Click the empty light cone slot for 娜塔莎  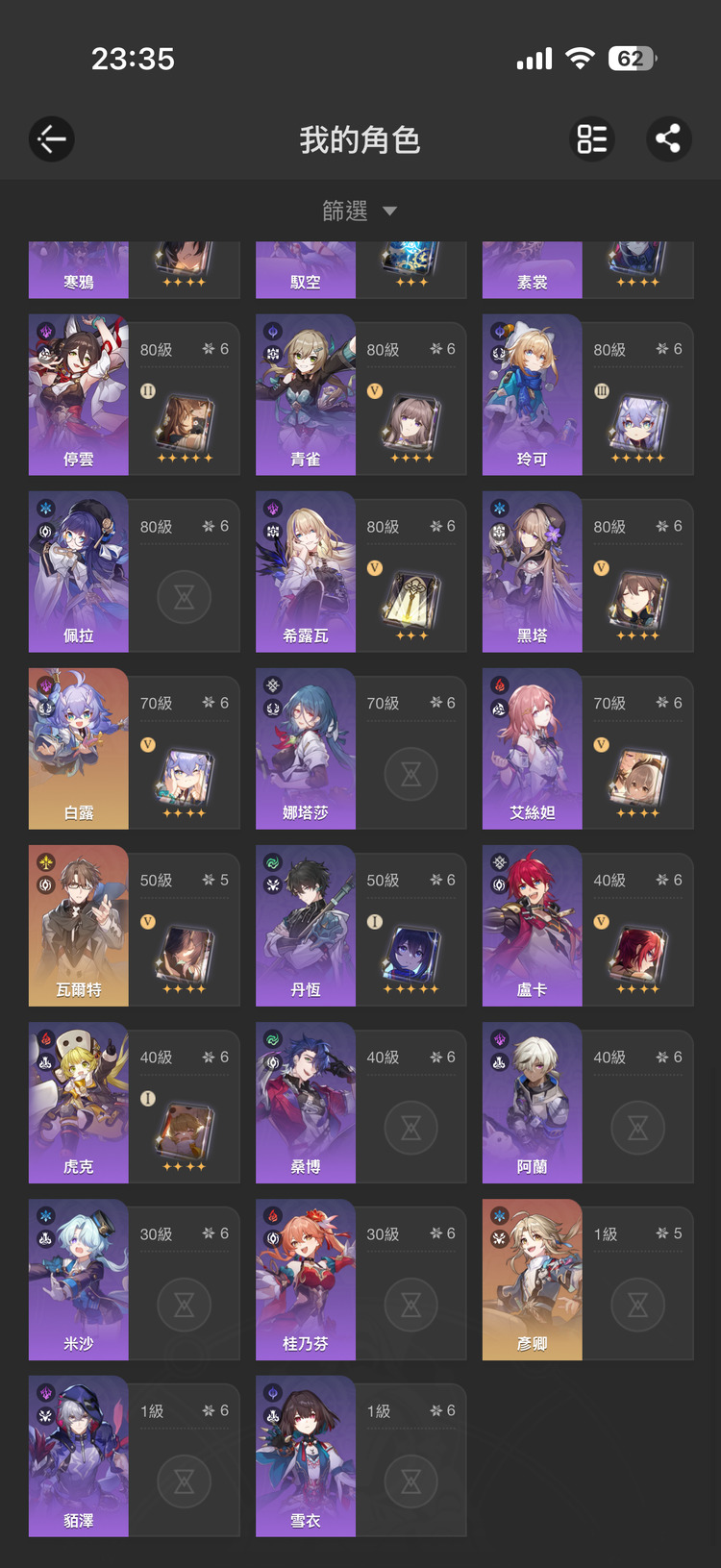tap(410, 774)
